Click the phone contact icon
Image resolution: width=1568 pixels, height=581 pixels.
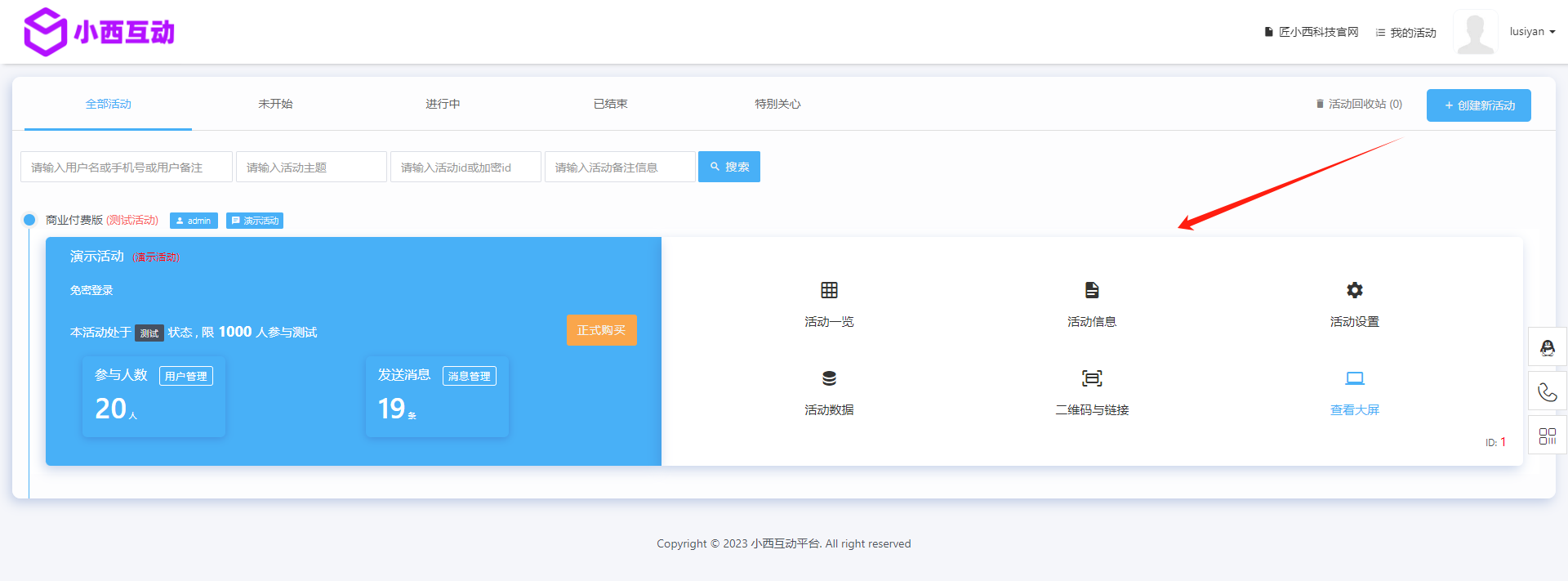[1548, 391]
